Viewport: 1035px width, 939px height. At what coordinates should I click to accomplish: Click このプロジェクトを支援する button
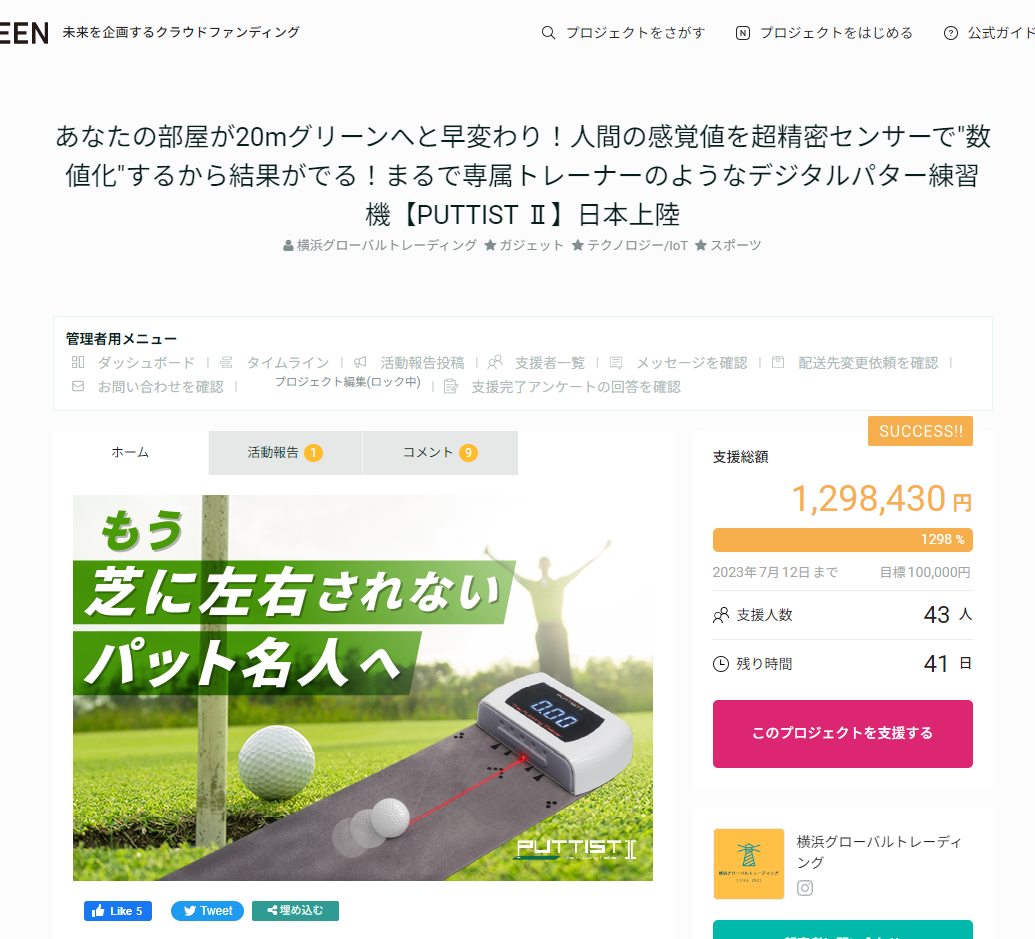[842, 733]
